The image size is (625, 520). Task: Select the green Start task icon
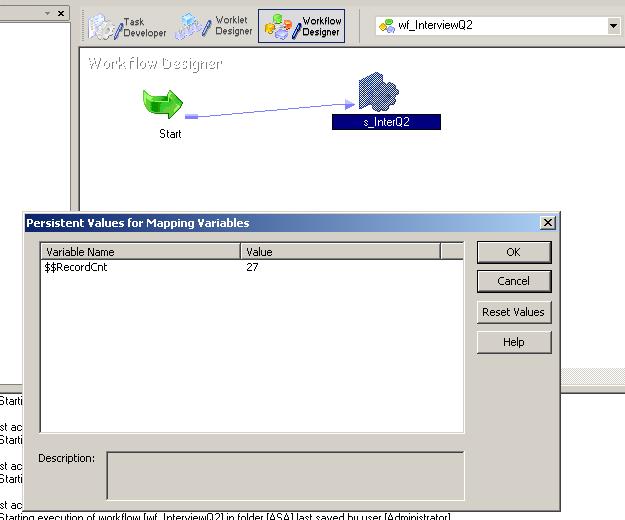tap(163, 104)
